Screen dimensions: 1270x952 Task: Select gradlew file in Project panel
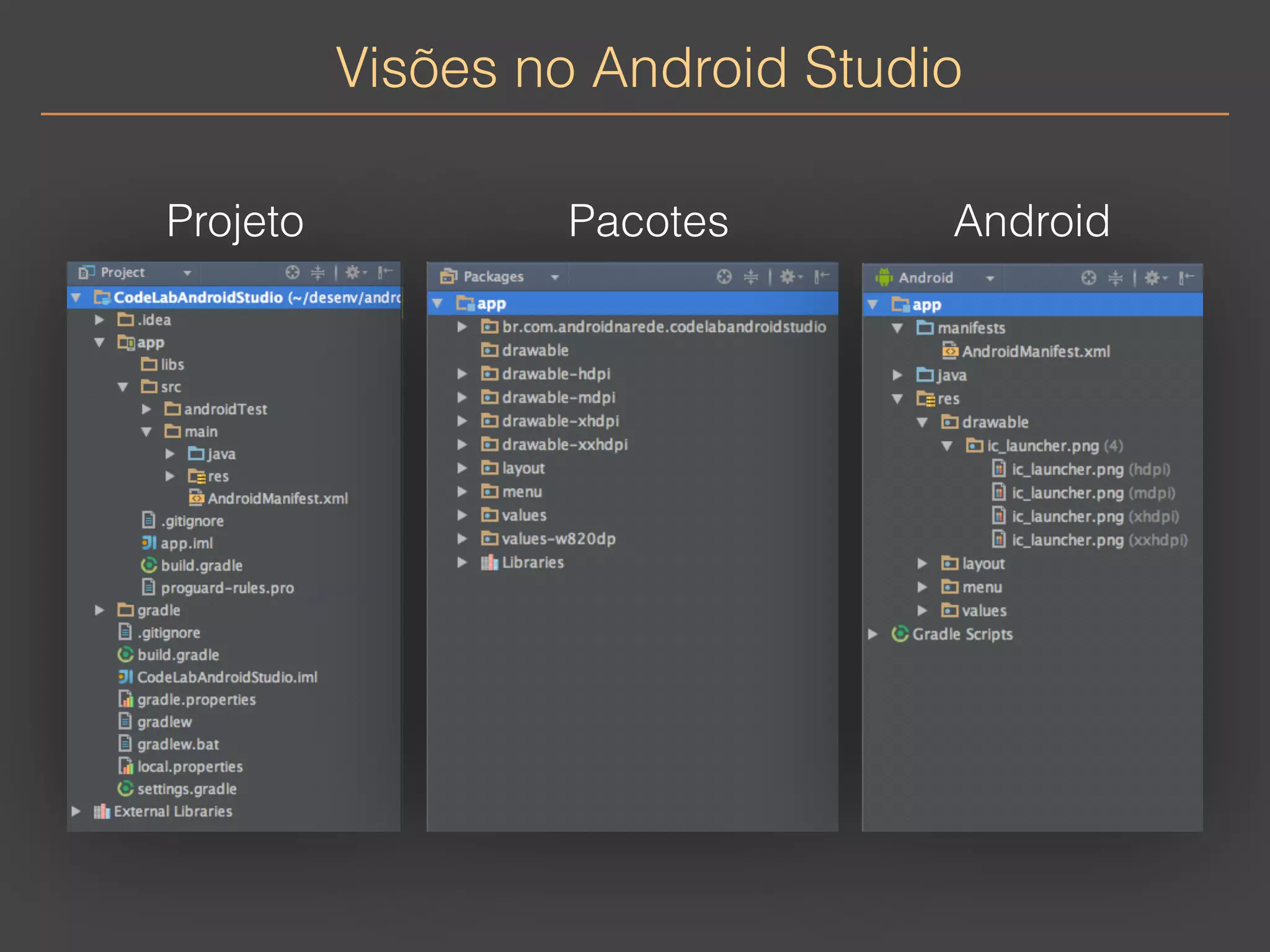pos(164,721)
